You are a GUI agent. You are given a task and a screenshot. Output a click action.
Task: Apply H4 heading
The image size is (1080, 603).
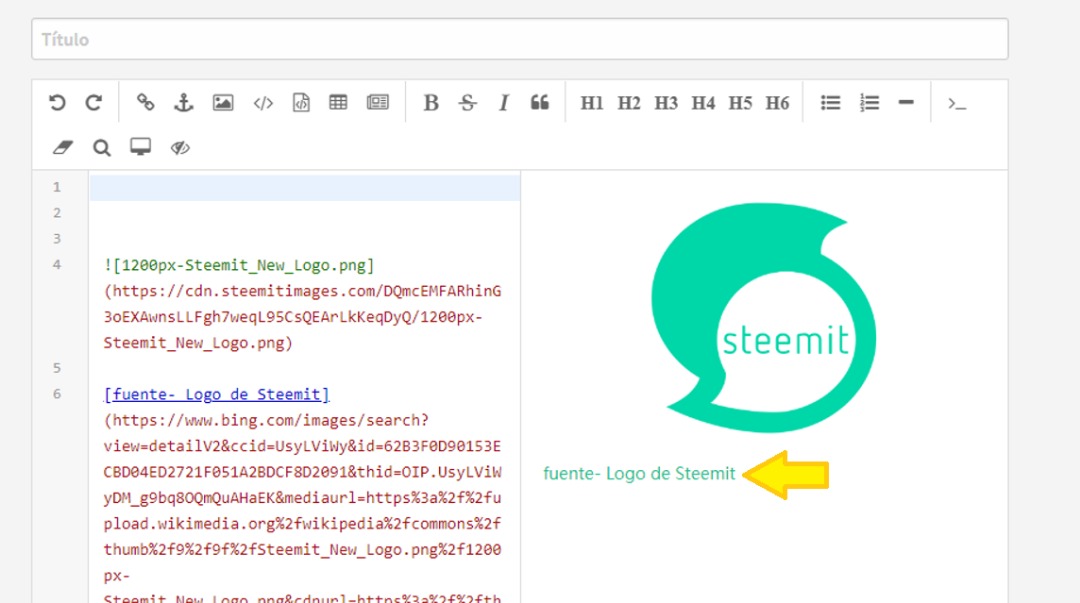(x=703, y=103)
